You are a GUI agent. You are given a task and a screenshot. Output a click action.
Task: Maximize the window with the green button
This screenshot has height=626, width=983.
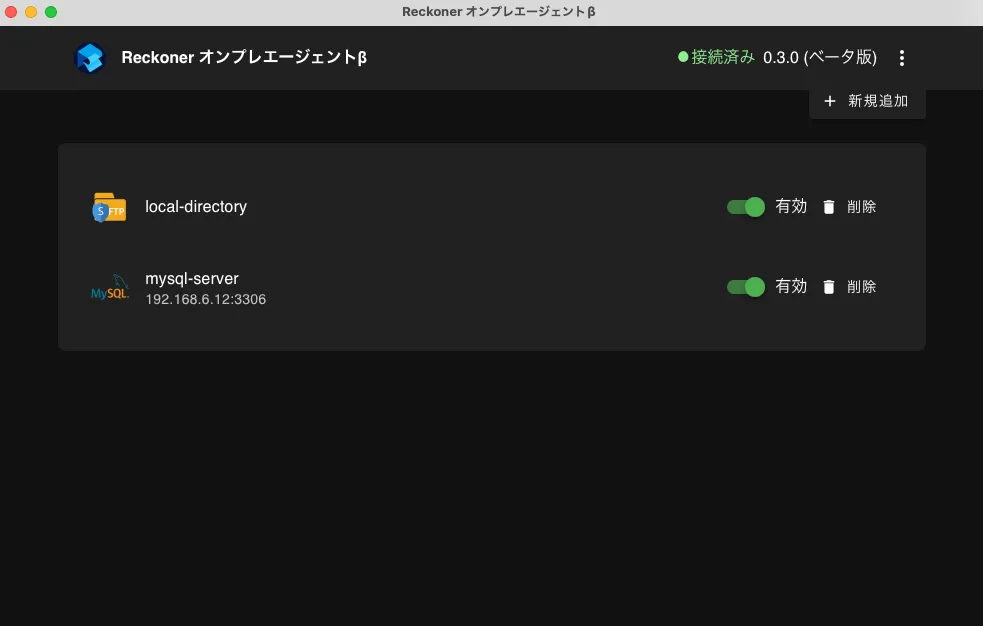(x=51, y=12)
